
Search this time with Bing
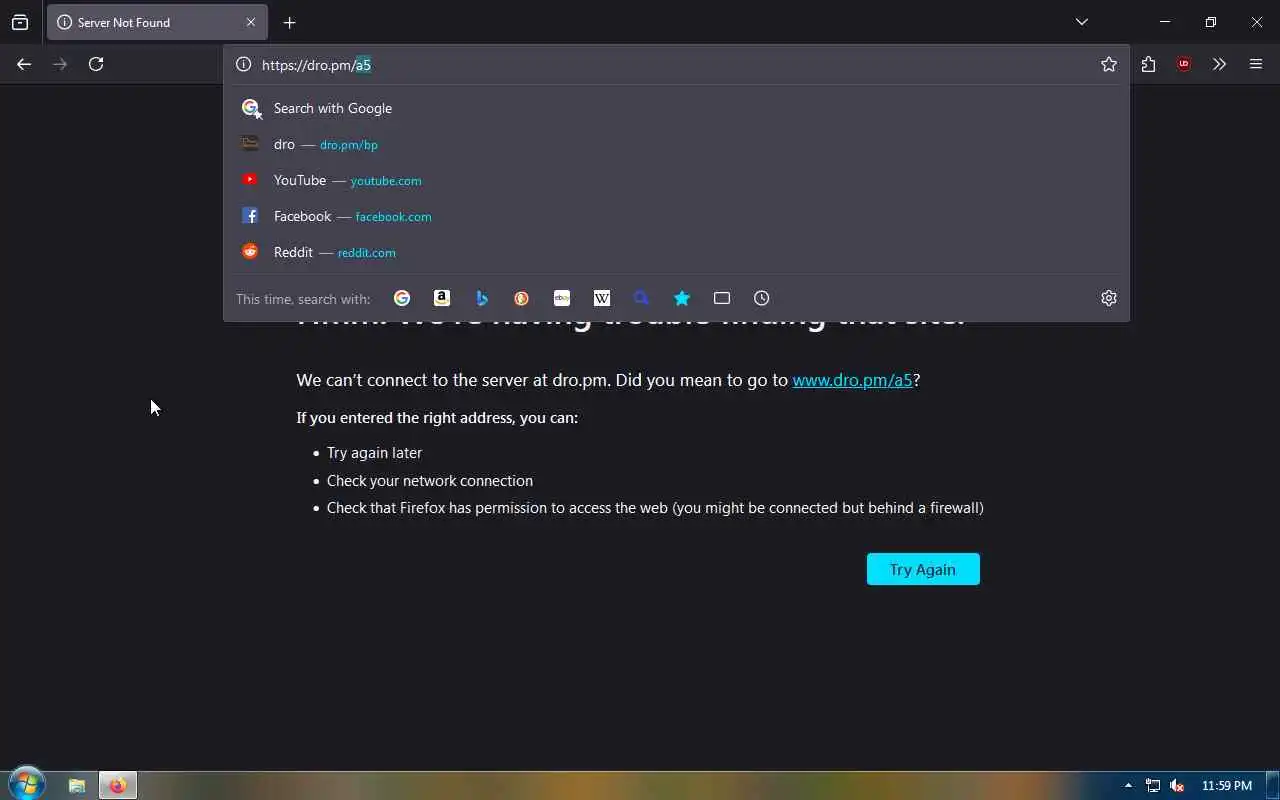tap(482, 298)
